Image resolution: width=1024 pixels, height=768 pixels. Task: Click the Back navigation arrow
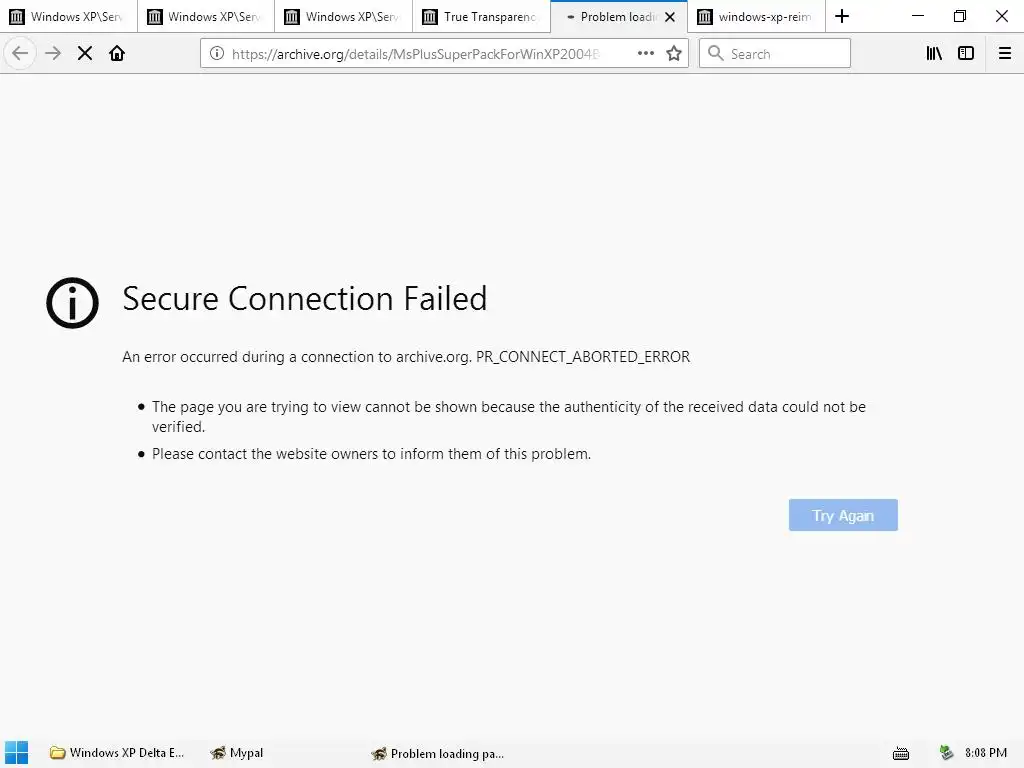click(x=20, y=53)
